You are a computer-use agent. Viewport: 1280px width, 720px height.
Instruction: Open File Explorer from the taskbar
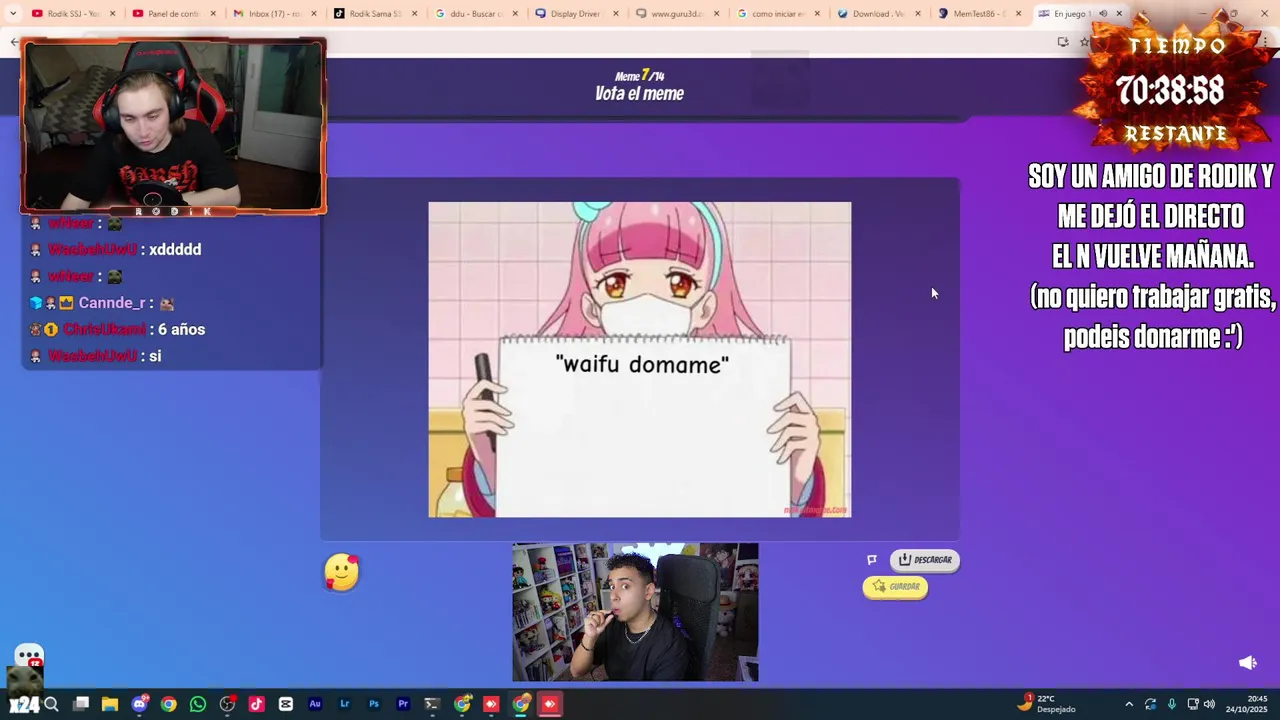110,705
